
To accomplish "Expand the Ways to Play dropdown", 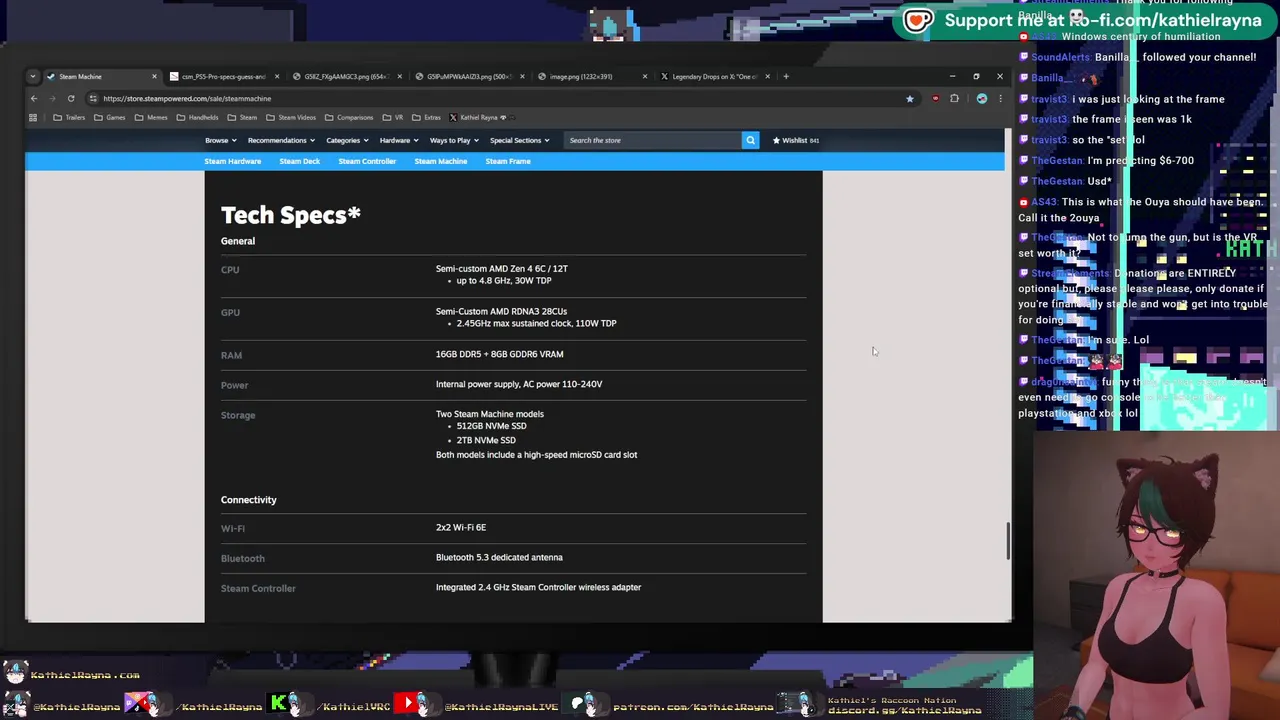I will click(454, 140).
